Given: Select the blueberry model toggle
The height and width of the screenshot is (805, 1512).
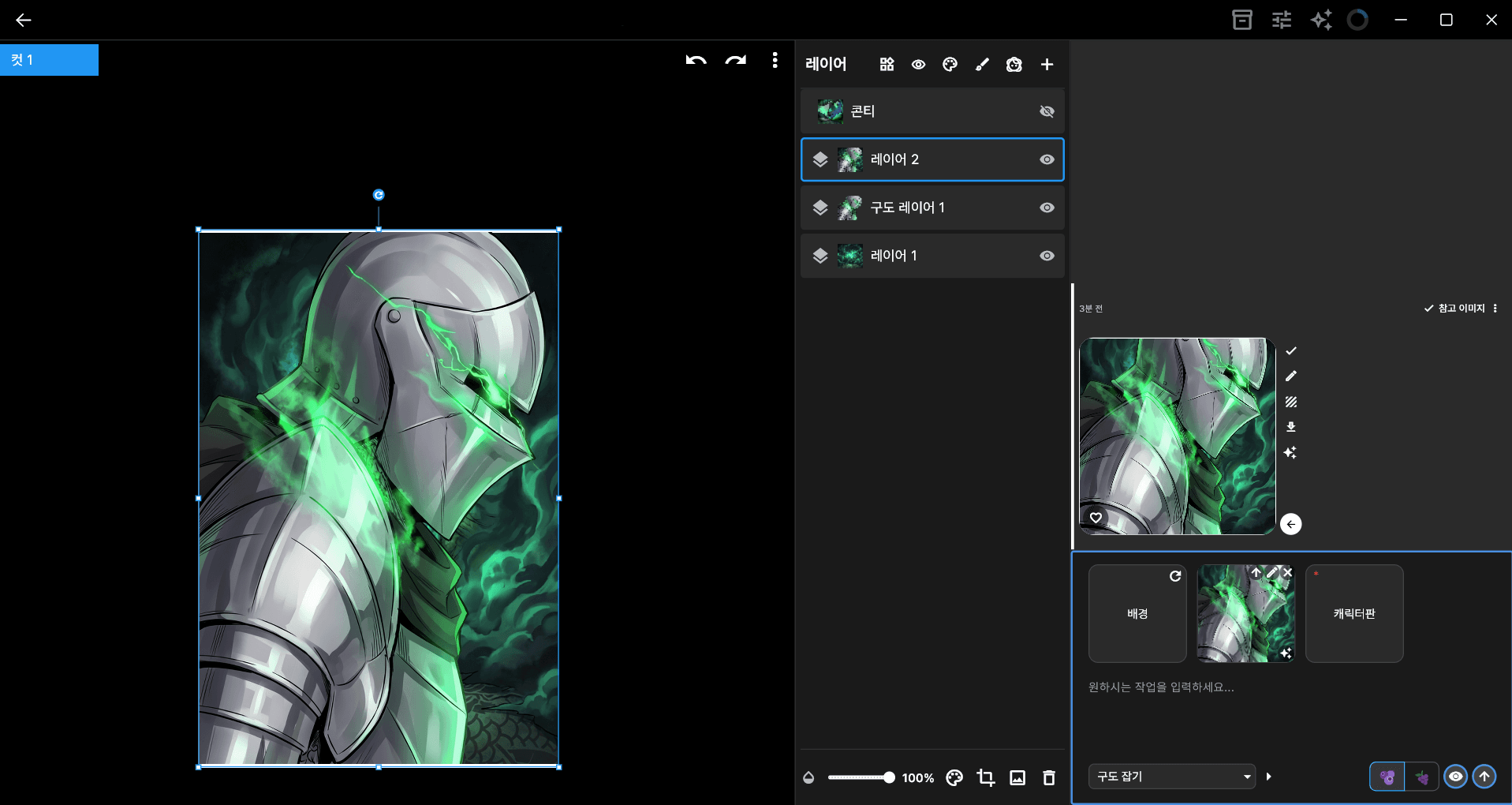Looking at the screenshot, I should (1387, 777).
